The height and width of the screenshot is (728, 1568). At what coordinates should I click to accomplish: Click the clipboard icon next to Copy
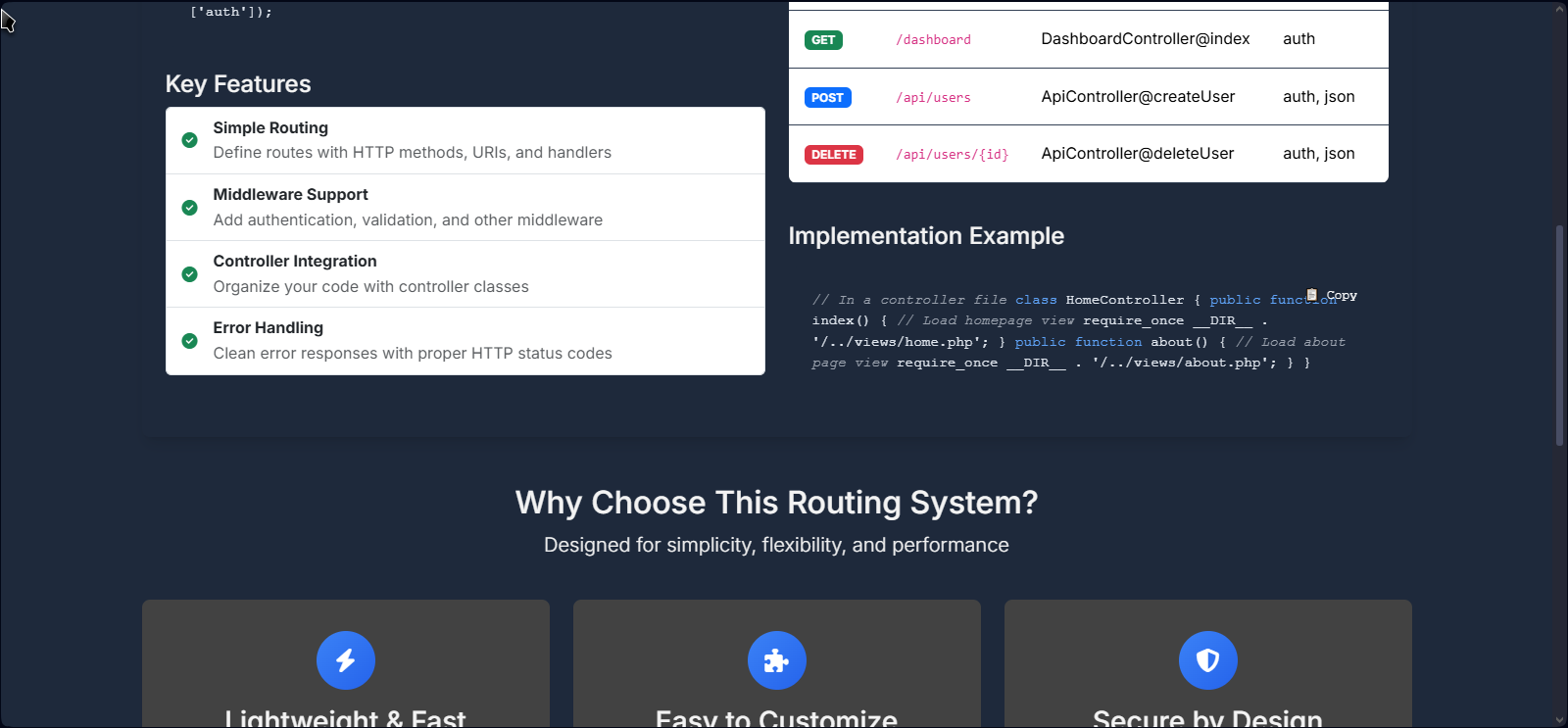coord(1312,295)
